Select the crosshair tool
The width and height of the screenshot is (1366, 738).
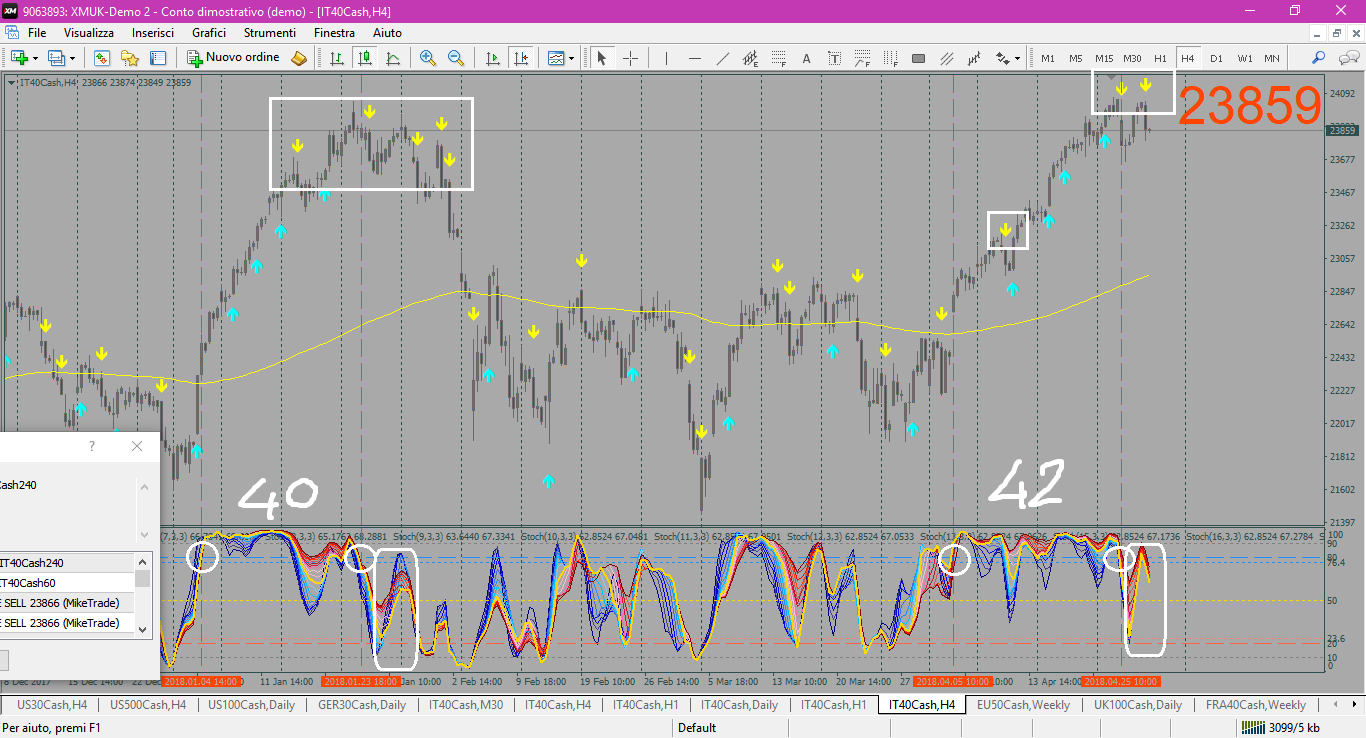pyautogui.click(x=630, y=58)
